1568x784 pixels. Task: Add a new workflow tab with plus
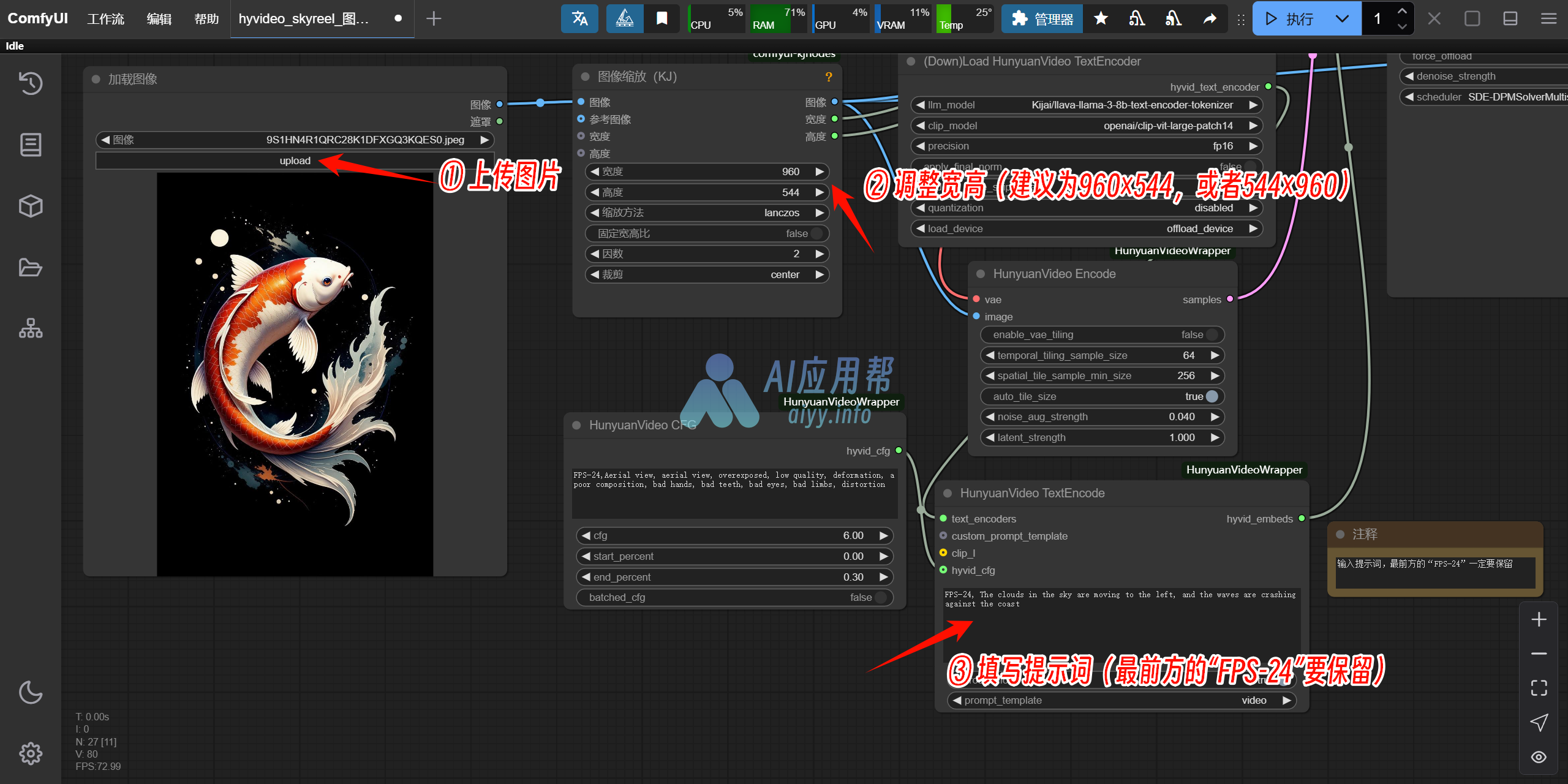[x=434, y=18]
